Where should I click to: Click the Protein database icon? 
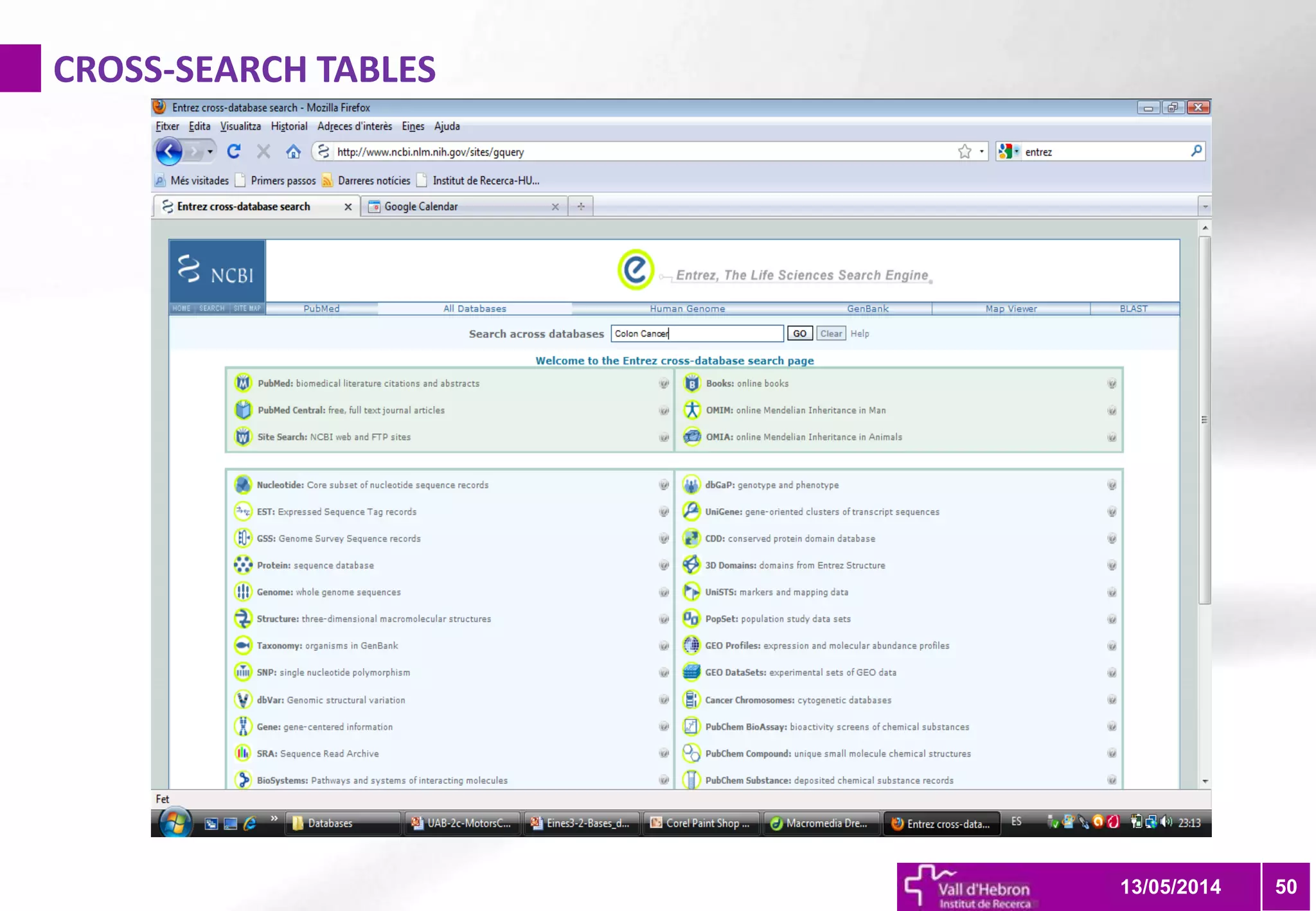click(242, 565)
